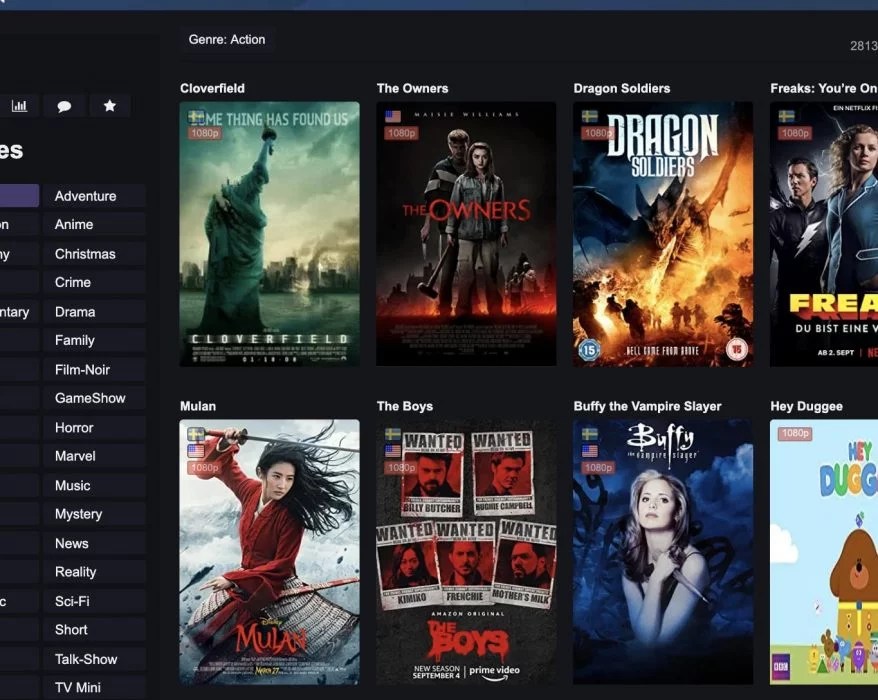The width and height of the screenshot is (878, 700).
Task: Click the 1080p badge on Buffy
Action: coord(598,468)
